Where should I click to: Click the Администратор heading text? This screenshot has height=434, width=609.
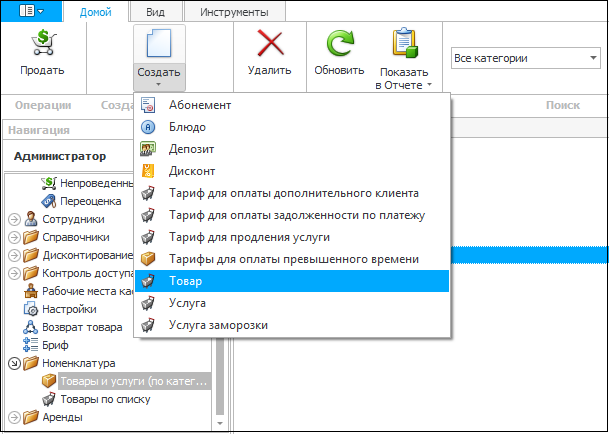60,157
